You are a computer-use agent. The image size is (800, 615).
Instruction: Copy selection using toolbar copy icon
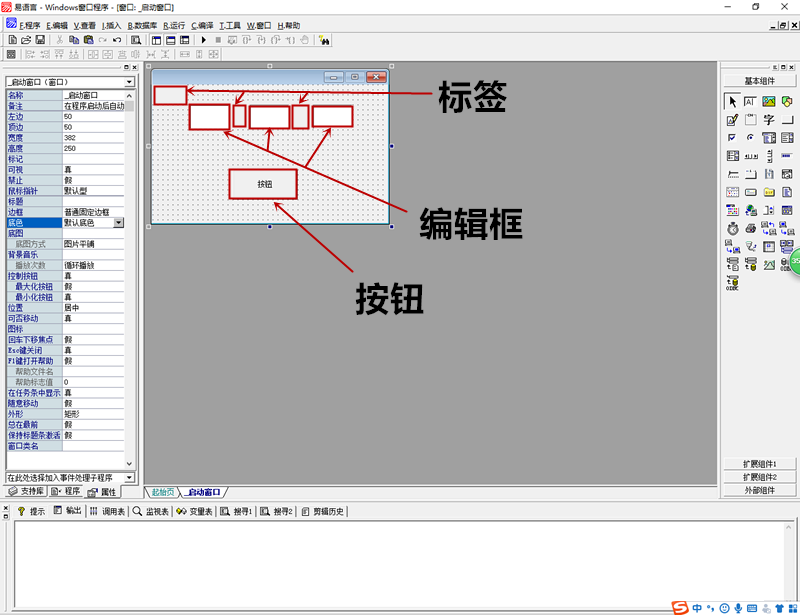[74, 40]
